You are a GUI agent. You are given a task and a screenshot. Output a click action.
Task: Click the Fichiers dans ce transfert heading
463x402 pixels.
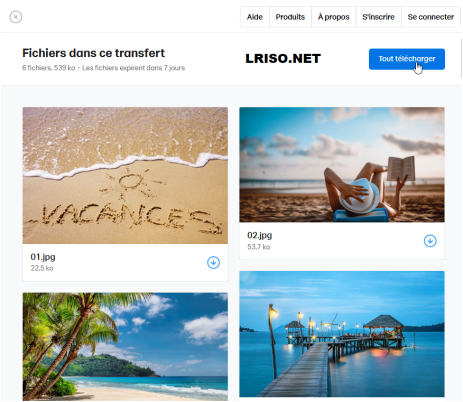click(x=93, y=53)
